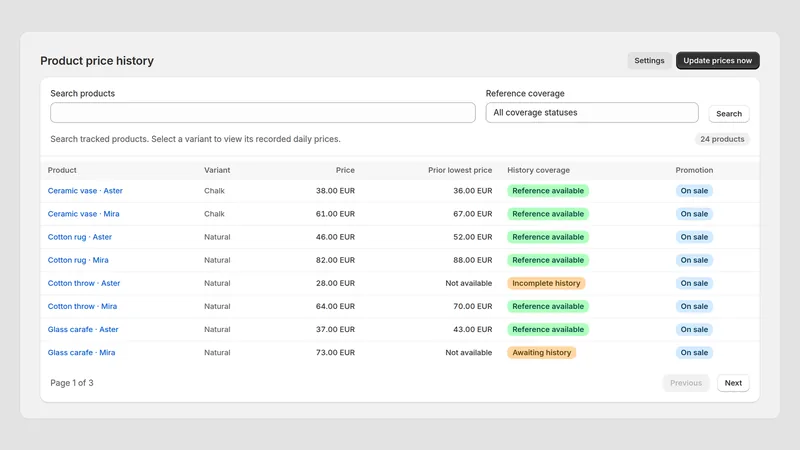Screen dimensions: 800x450
Task: Click Not available in Cotton throw Aster row
Action: 468,283
